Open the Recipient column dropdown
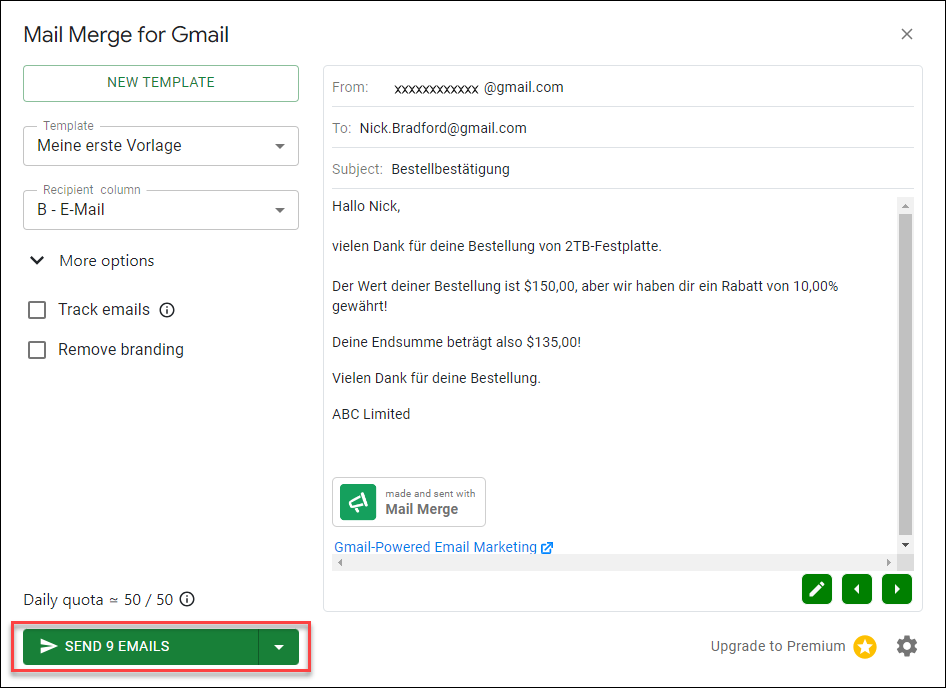 click(x=161, y=210)
